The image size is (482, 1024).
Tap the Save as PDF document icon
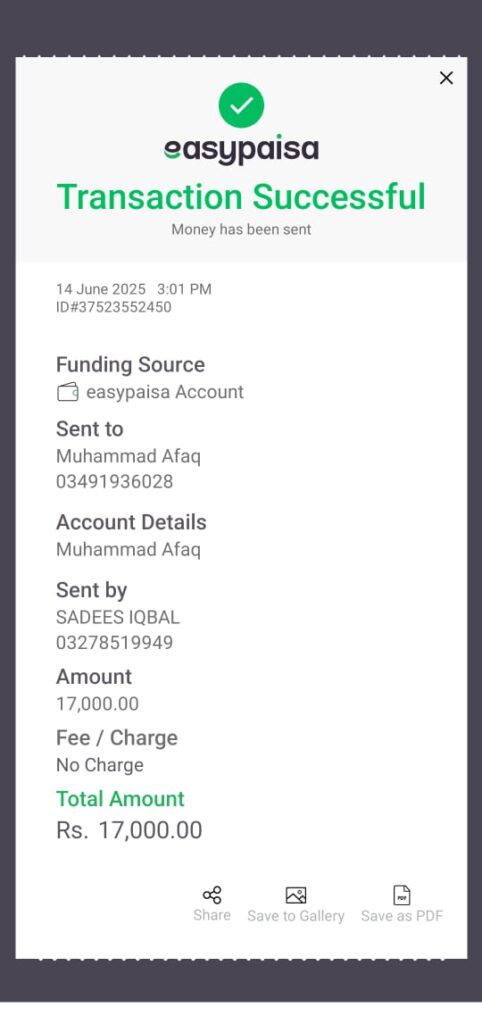402,895
